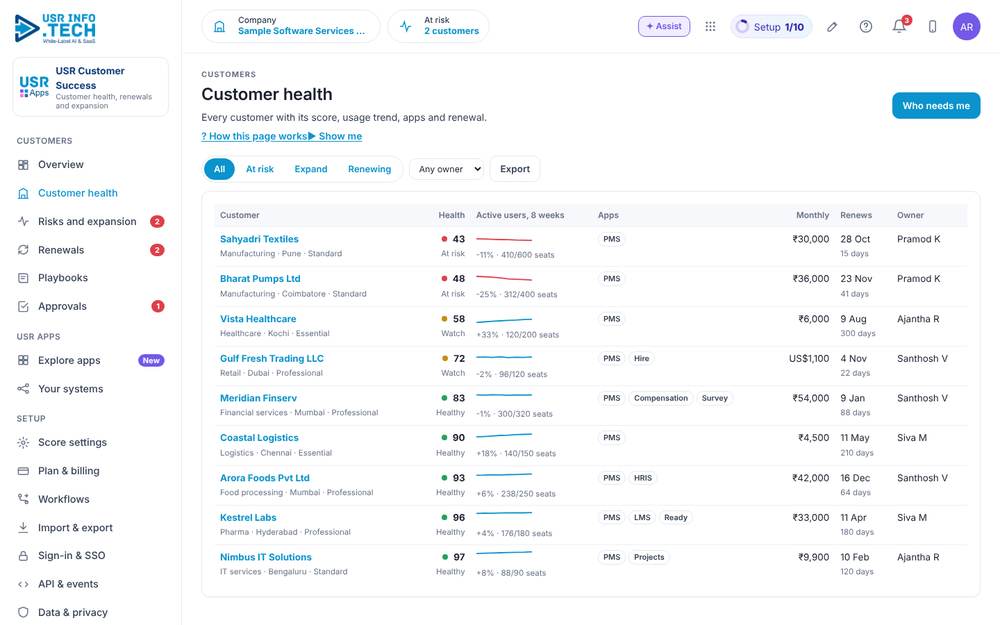Click the Explore apps grid icon
1000x625 pixels.
coord(23,360)
